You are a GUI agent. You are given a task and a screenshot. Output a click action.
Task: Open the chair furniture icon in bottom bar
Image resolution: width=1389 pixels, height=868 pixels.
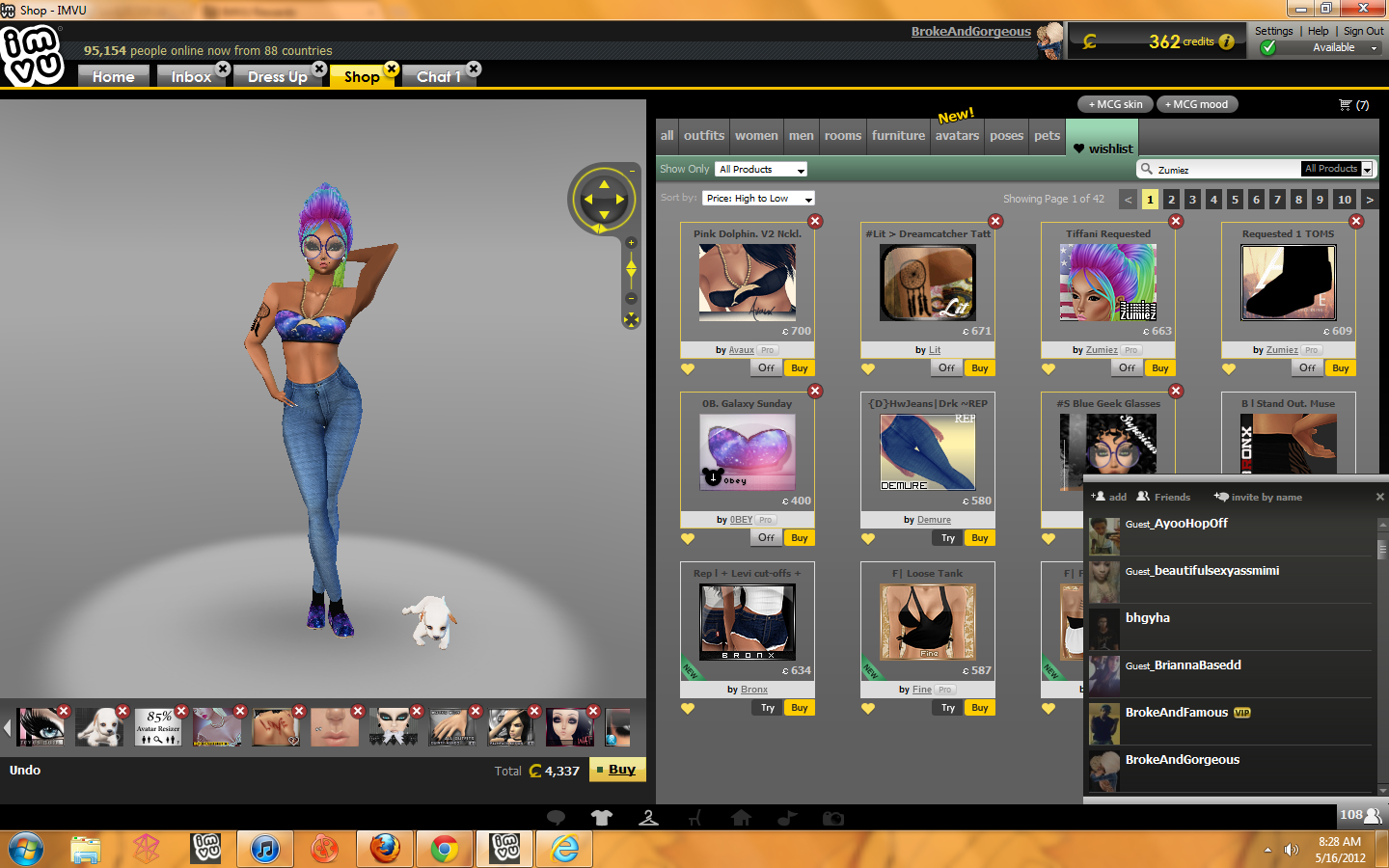tap(694, 818)
